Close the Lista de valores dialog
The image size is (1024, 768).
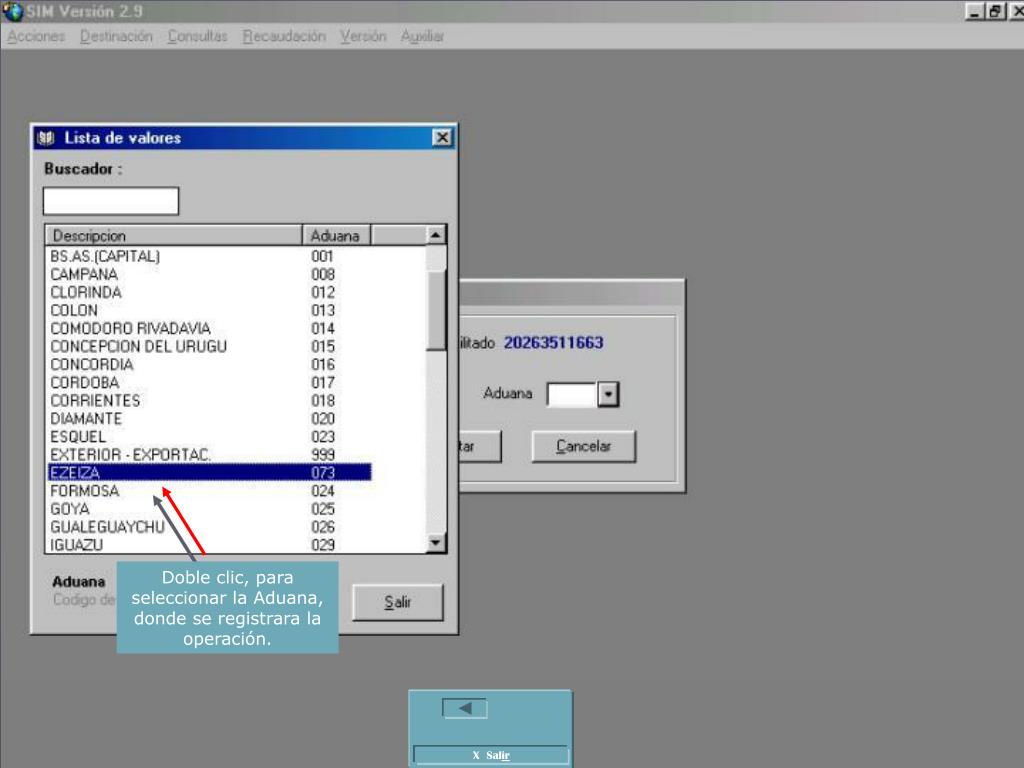coord(442,138)
